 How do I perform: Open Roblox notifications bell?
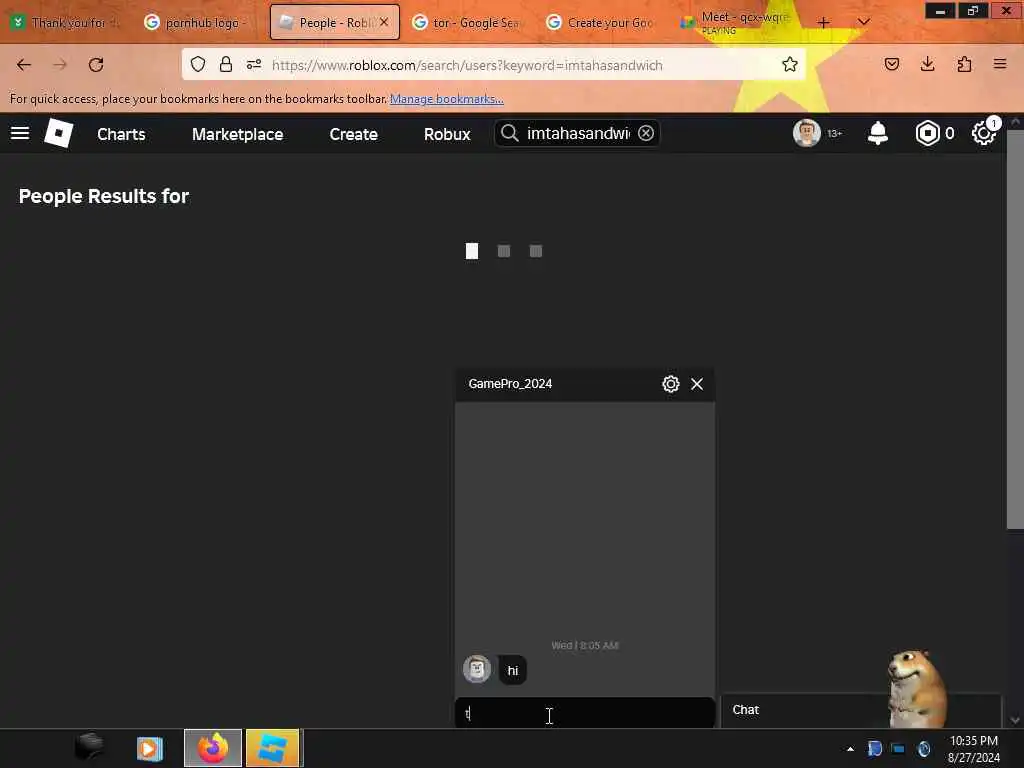[x=878, y=133]
